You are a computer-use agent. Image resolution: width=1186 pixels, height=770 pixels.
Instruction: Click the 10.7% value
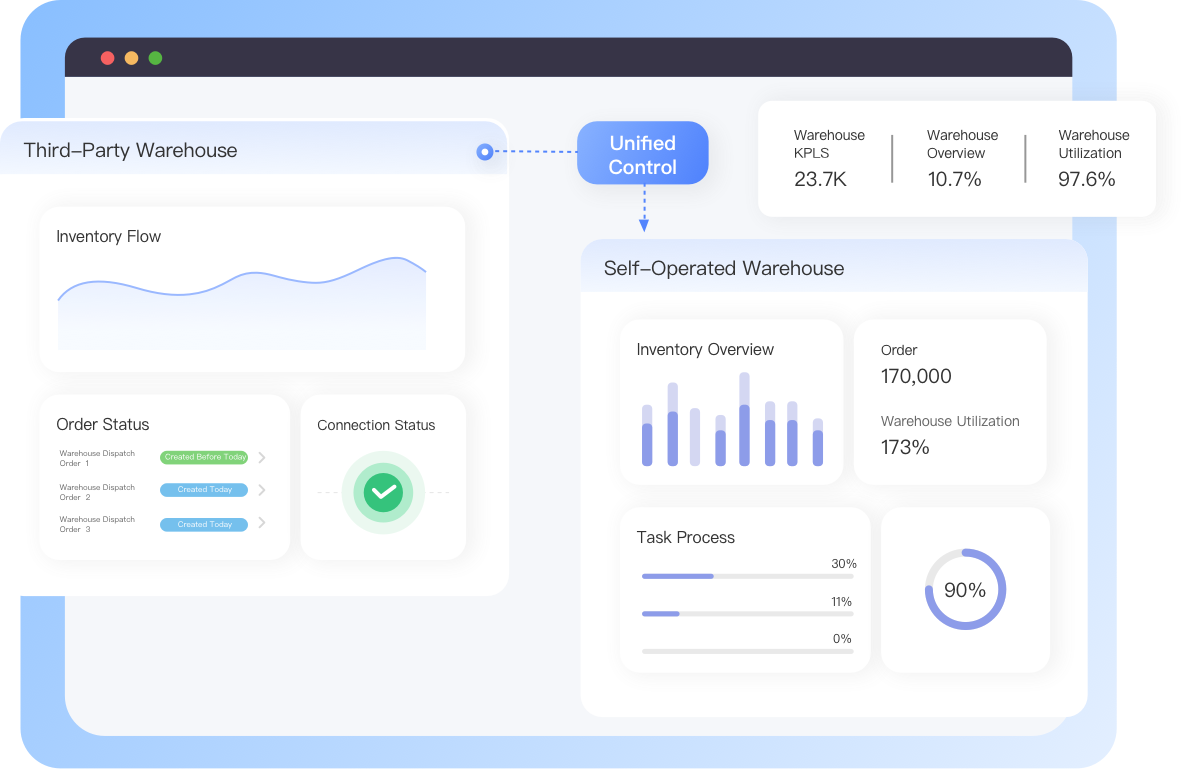pos(954,179)
